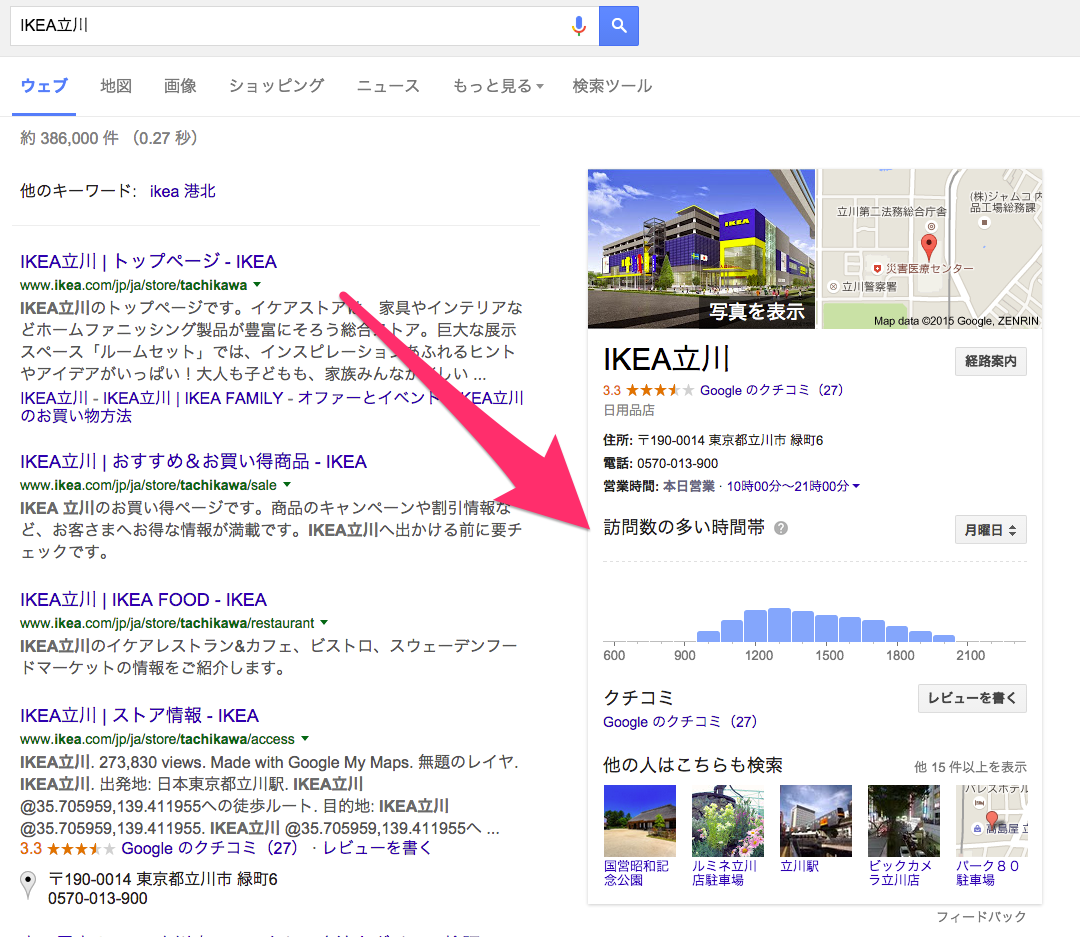Open the 月曜日 day selector
This screenshot has width=1080, height=937.
[x=990, y=530]
